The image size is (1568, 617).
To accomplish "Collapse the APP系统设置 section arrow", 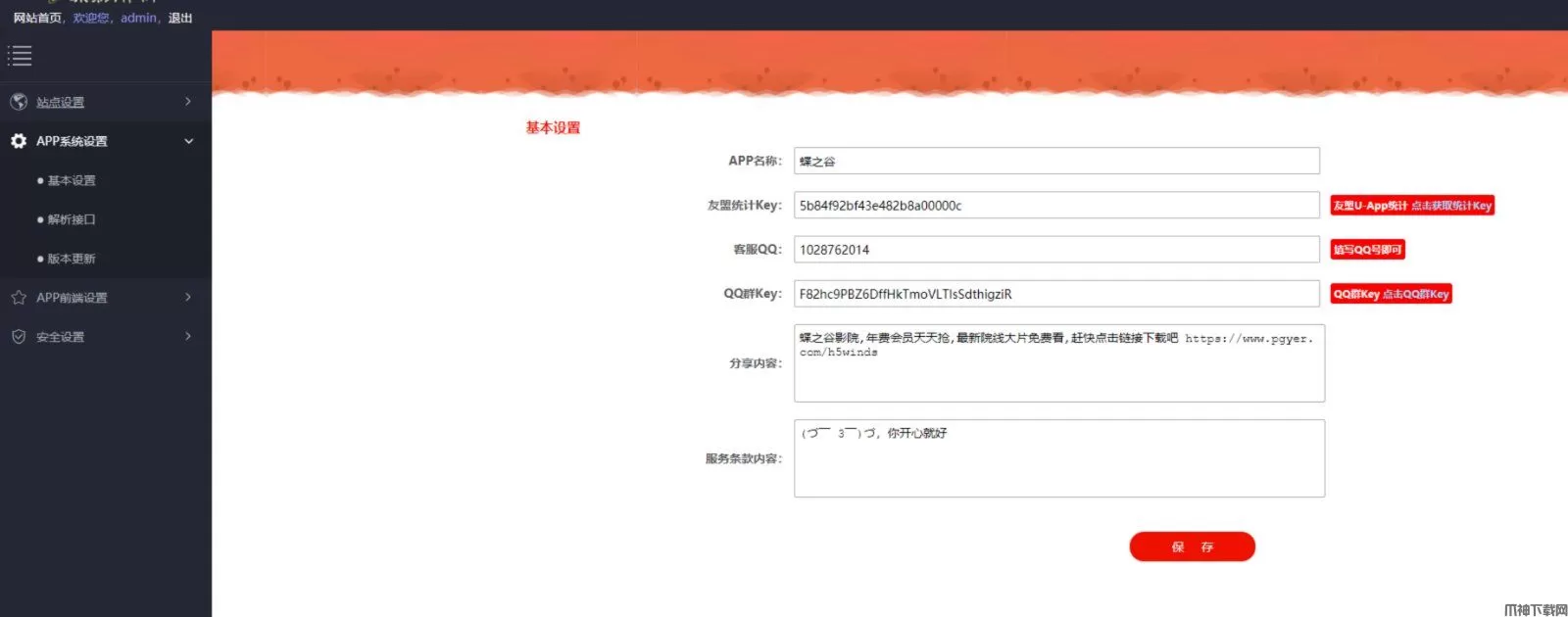I will (188, 141).
